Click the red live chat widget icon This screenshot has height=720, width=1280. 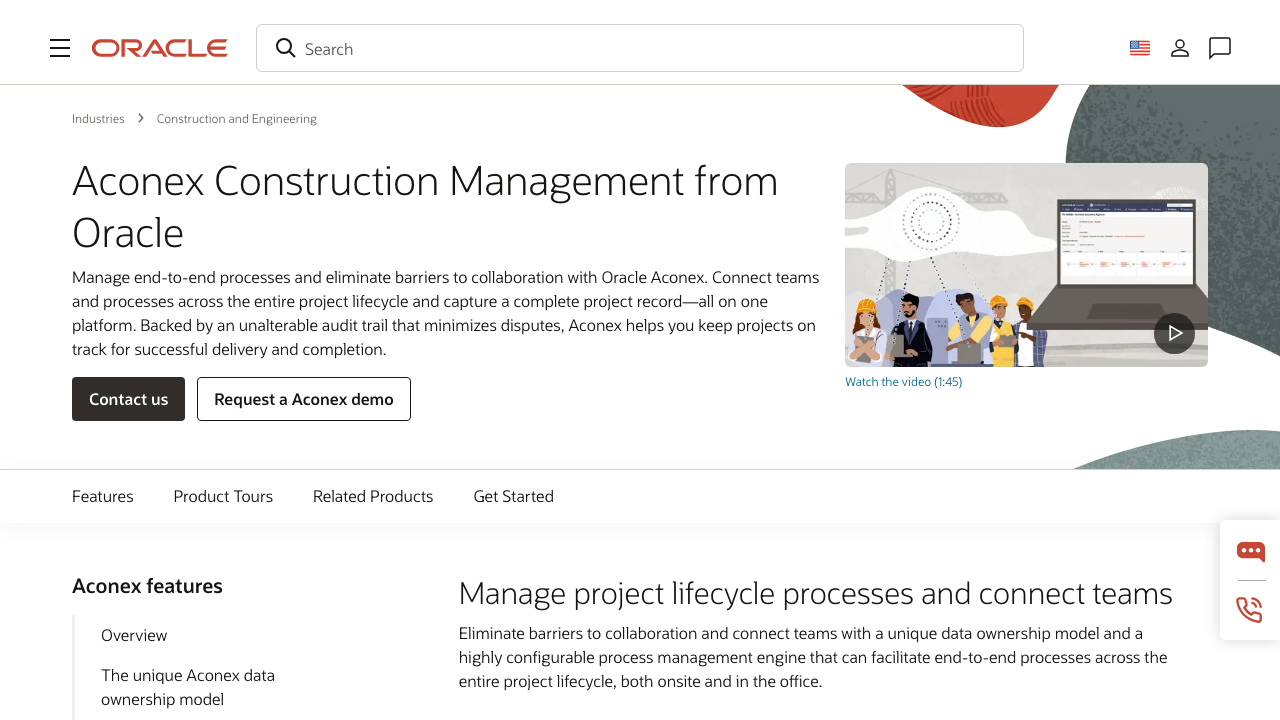(x=1250, y=551)
